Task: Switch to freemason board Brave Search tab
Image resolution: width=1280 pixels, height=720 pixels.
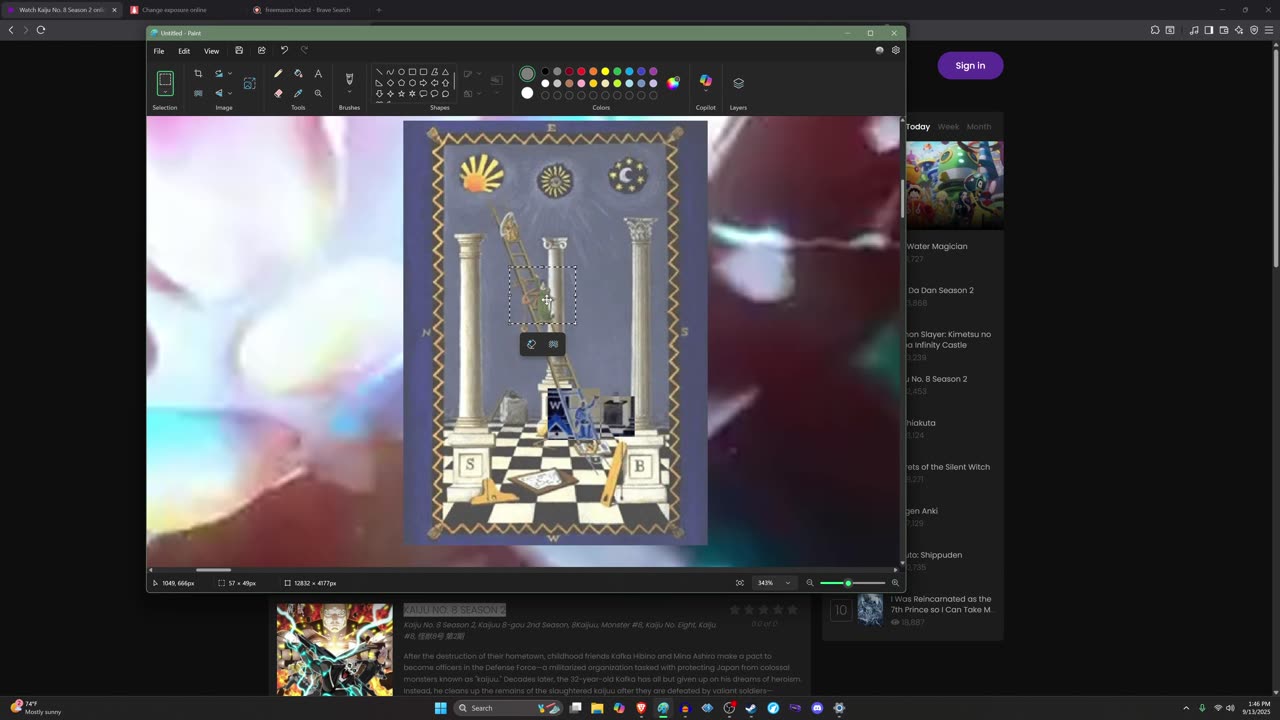Action: click(308, 10)
